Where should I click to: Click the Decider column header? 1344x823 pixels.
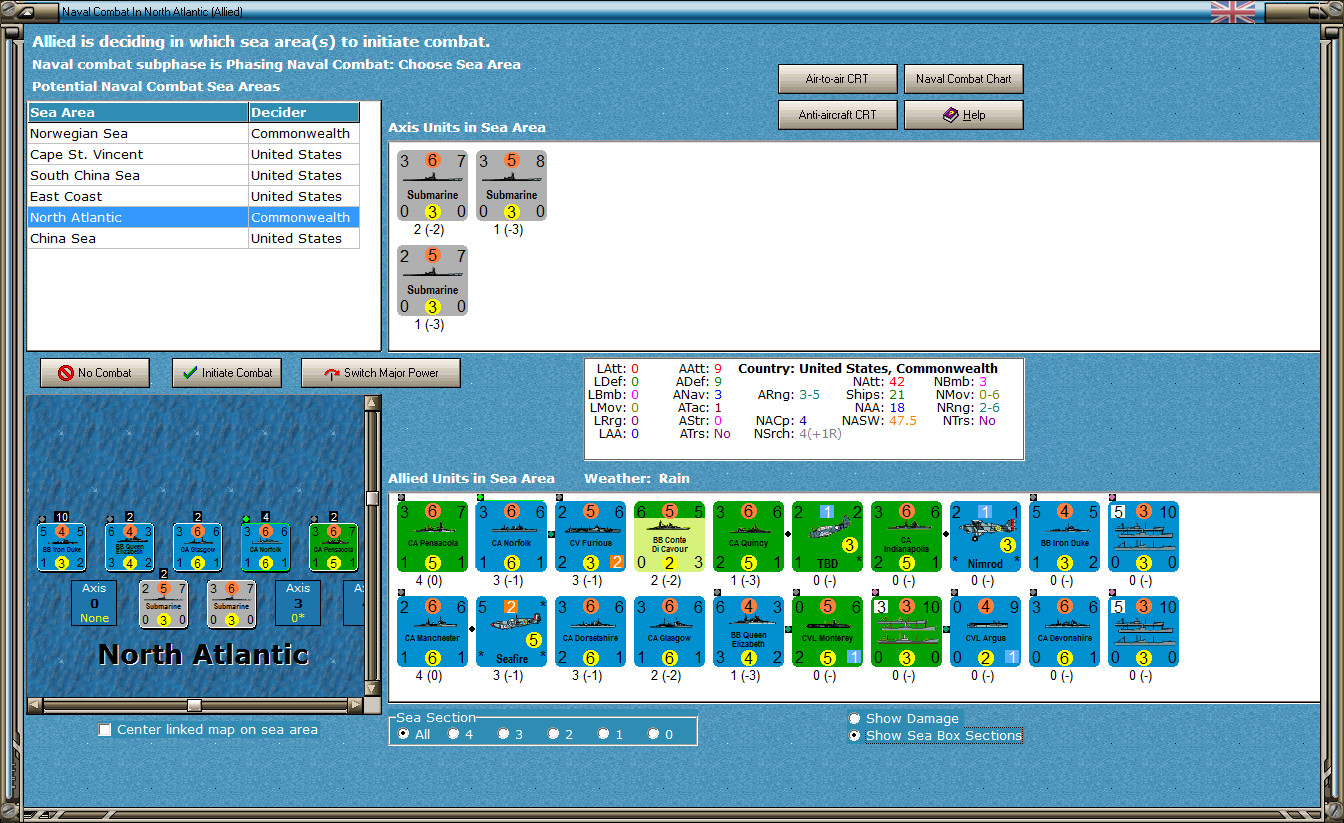304,112
